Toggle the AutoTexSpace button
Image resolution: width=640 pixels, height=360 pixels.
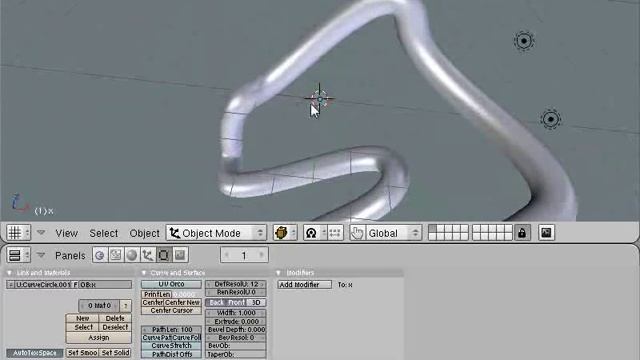[x=35, y=353]
